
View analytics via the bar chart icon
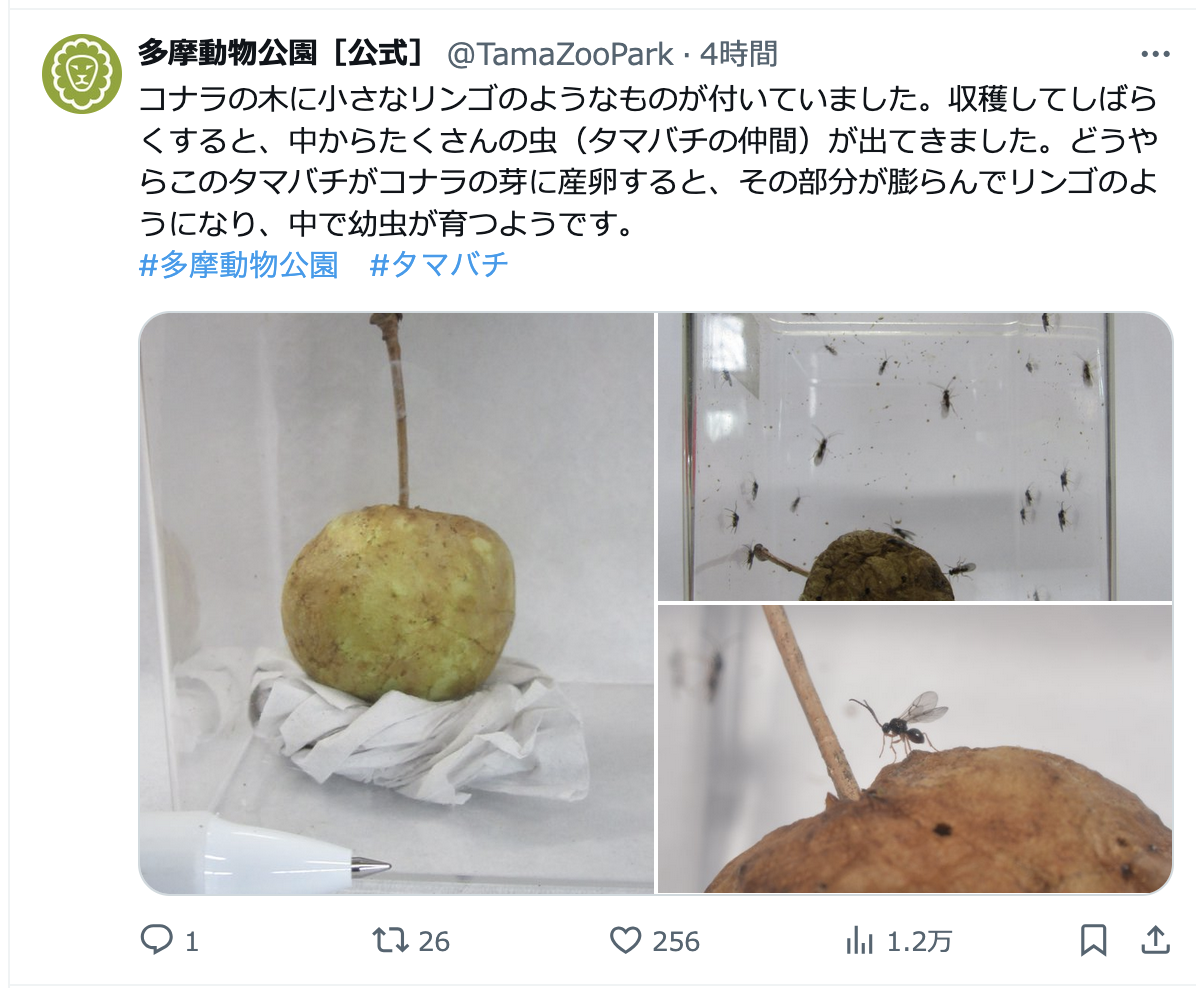pos(859,940)
